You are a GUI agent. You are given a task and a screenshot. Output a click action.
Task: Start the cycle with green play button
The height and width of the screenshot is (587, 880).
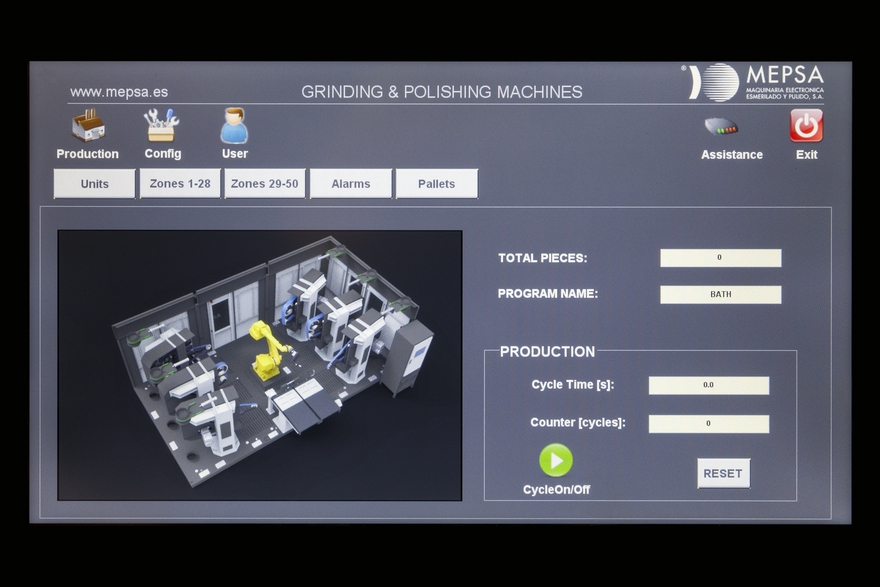[x=556, y=460]
